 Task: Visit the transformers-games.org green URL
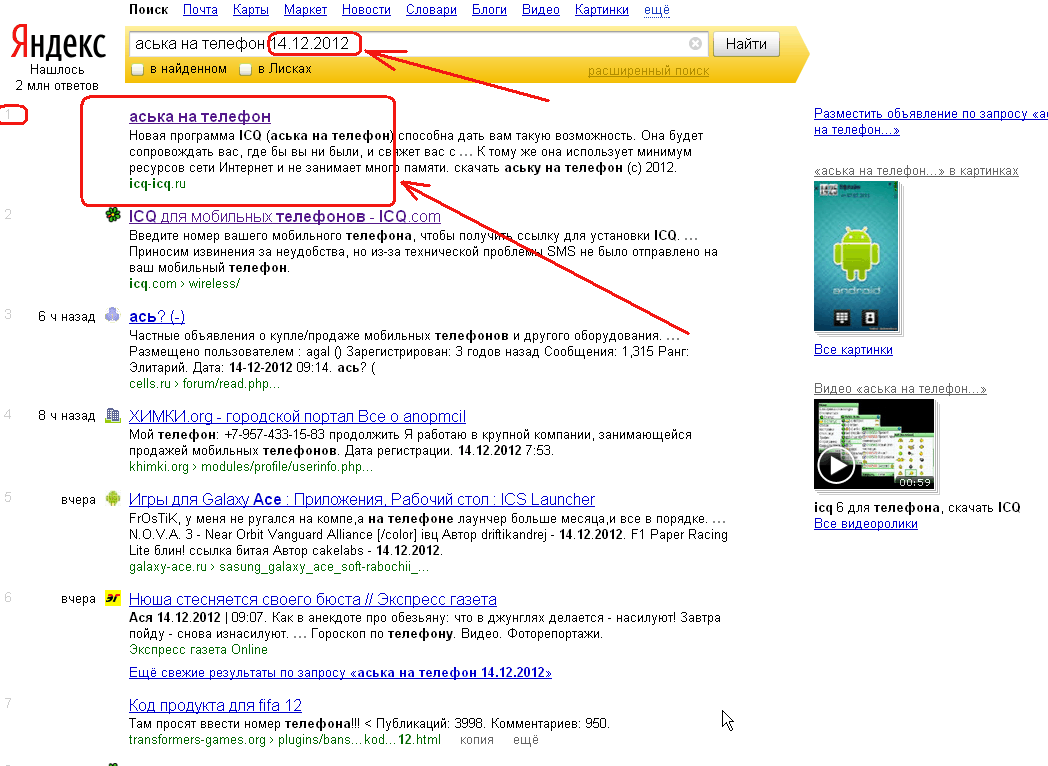(x=197, y=740)
